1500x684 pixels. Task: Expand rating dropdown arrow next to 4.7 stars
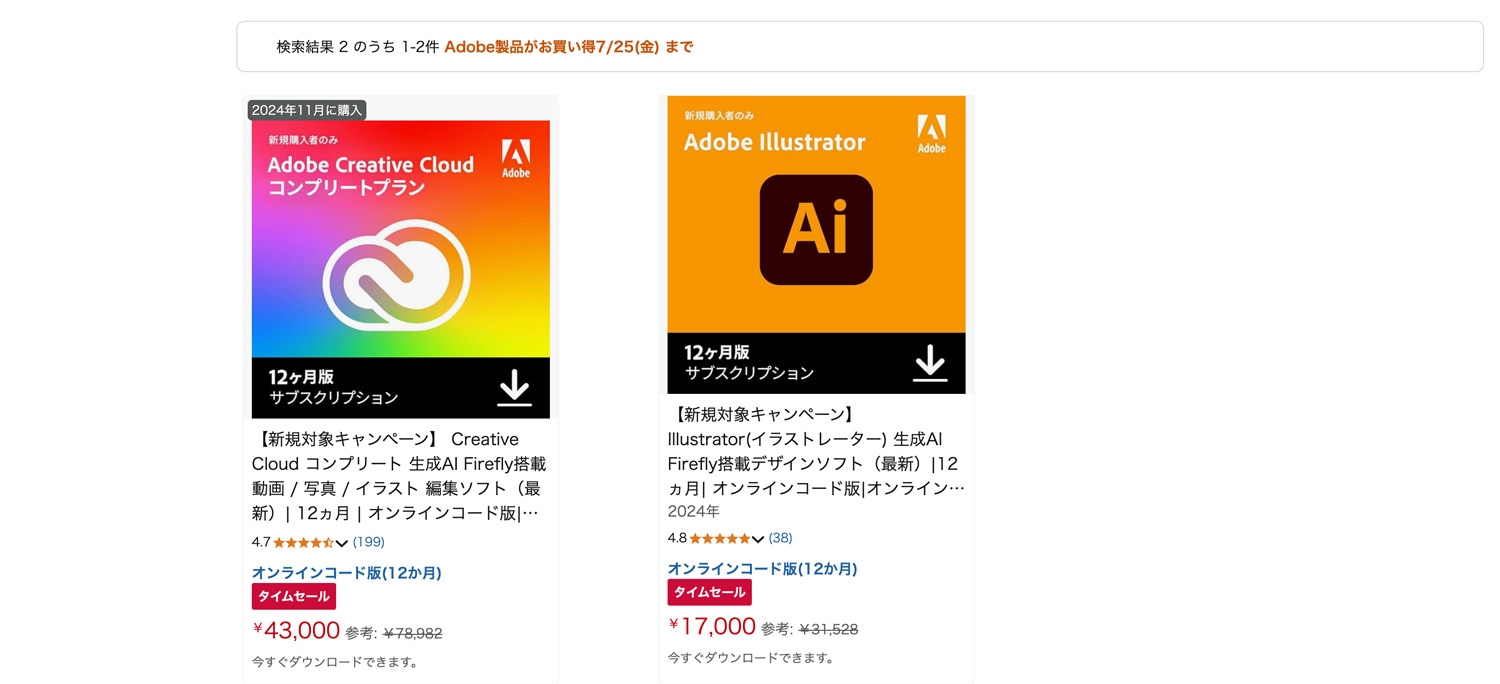[342, 543]
